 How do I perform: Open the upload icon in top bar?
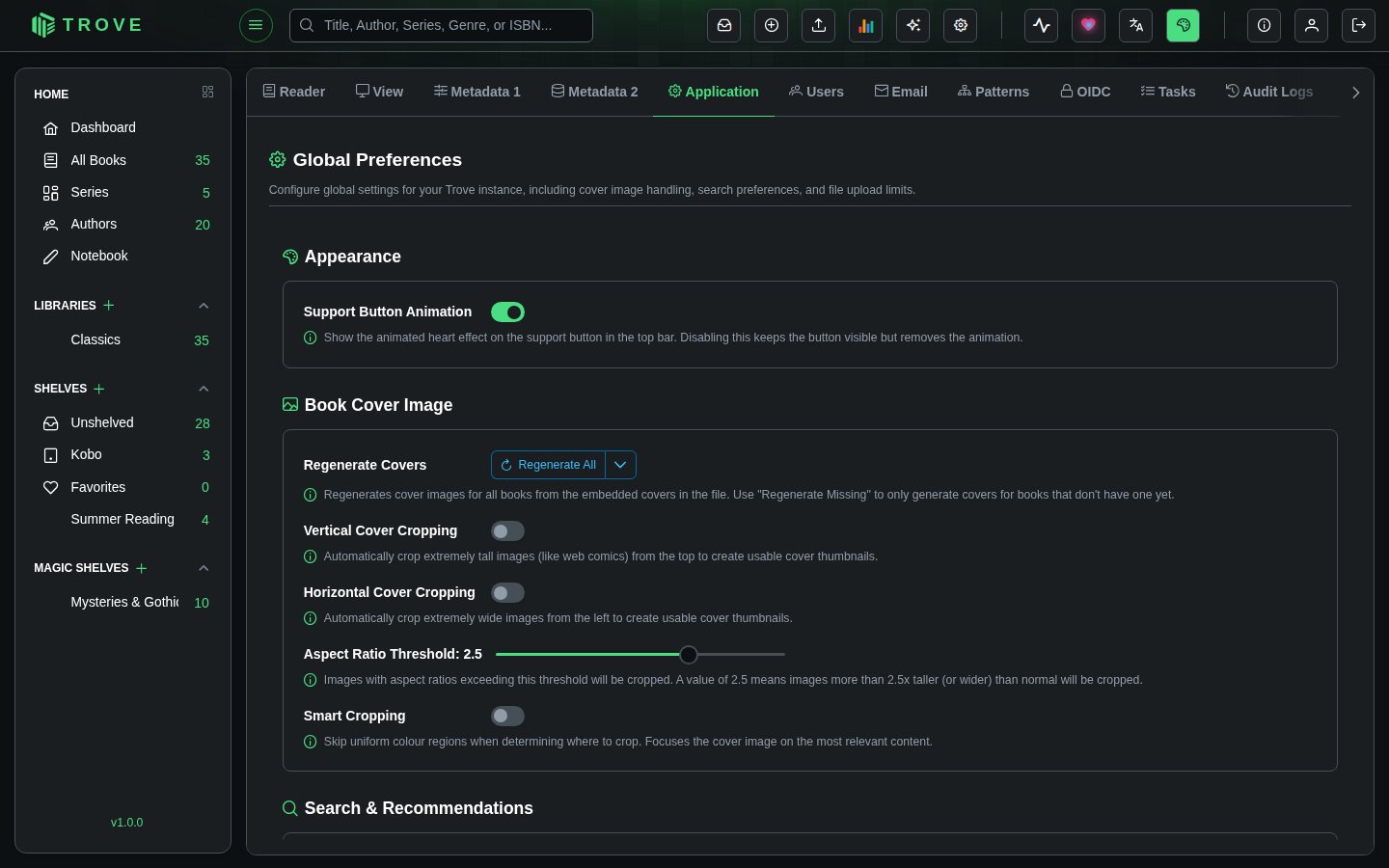[819, 25]
